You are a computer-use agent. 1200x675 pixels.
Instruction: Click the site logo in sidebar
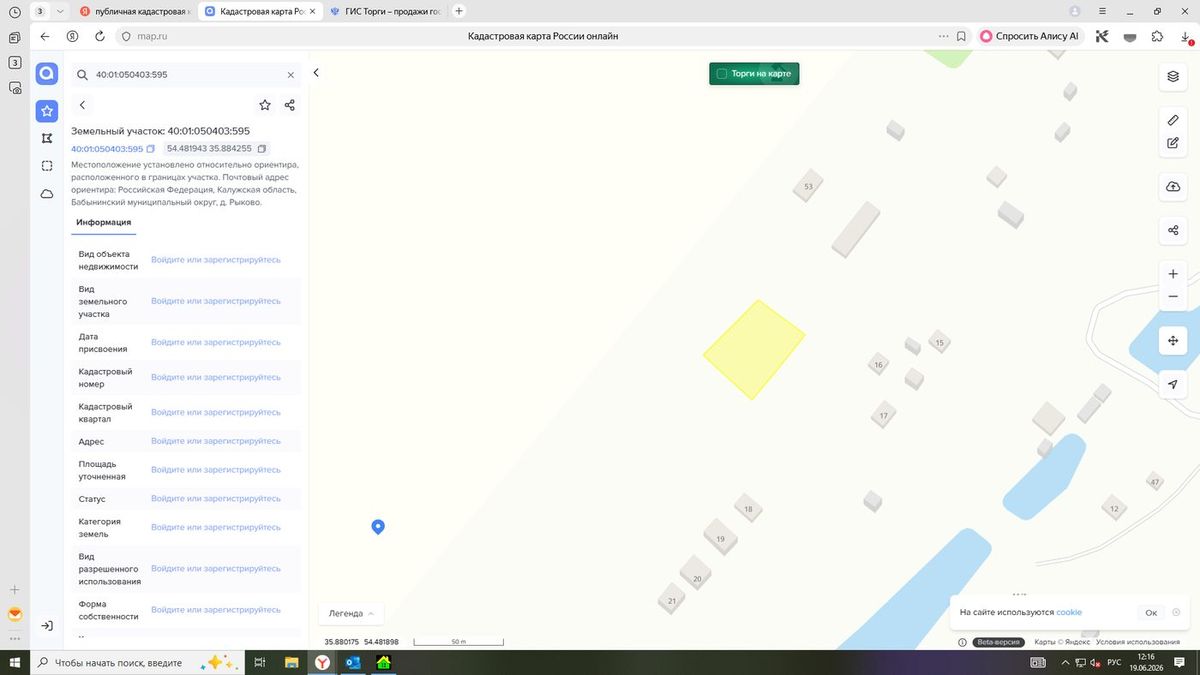[47, 74]
